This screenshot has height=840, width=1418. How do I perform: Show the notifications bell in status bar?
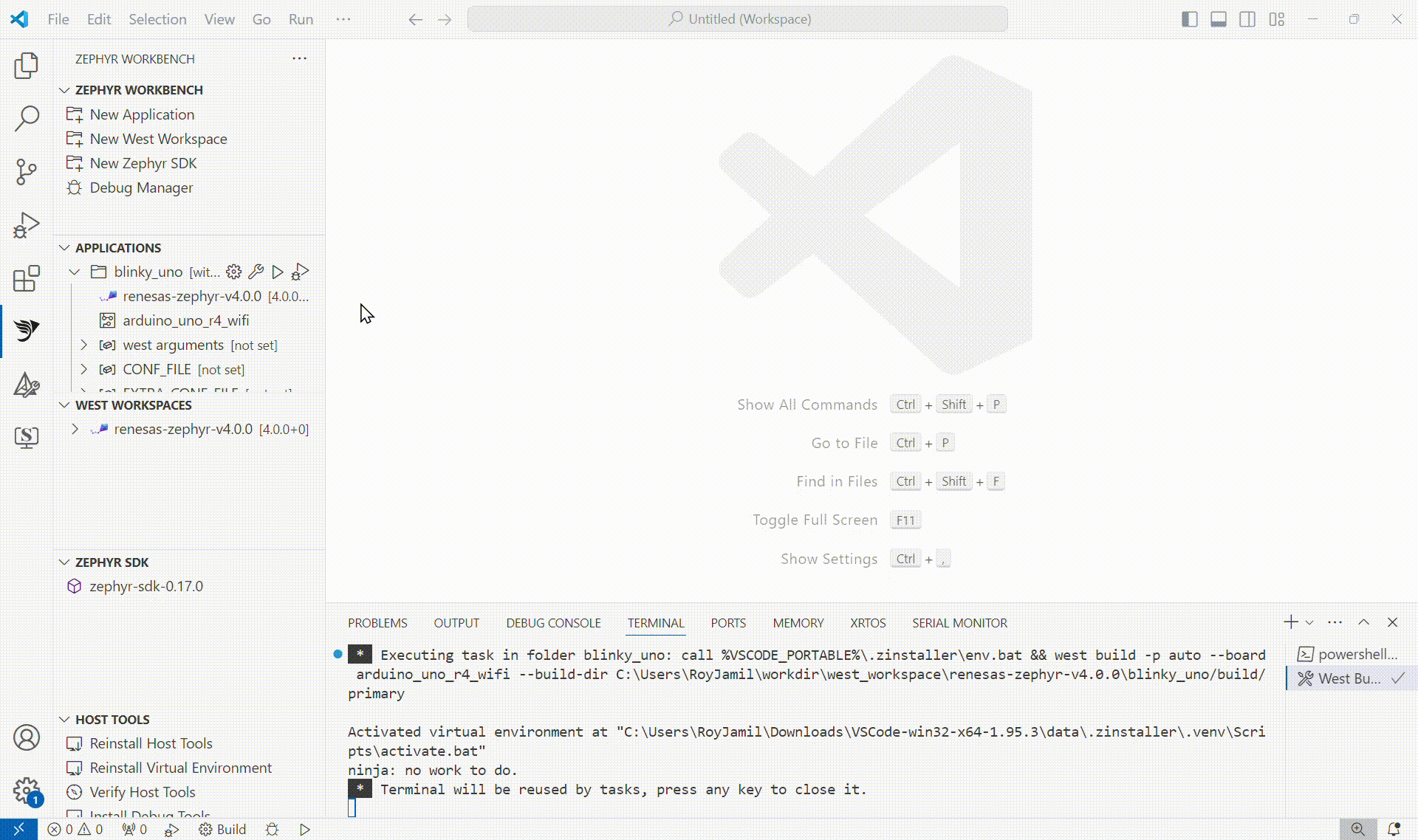tap(1394, 829)
